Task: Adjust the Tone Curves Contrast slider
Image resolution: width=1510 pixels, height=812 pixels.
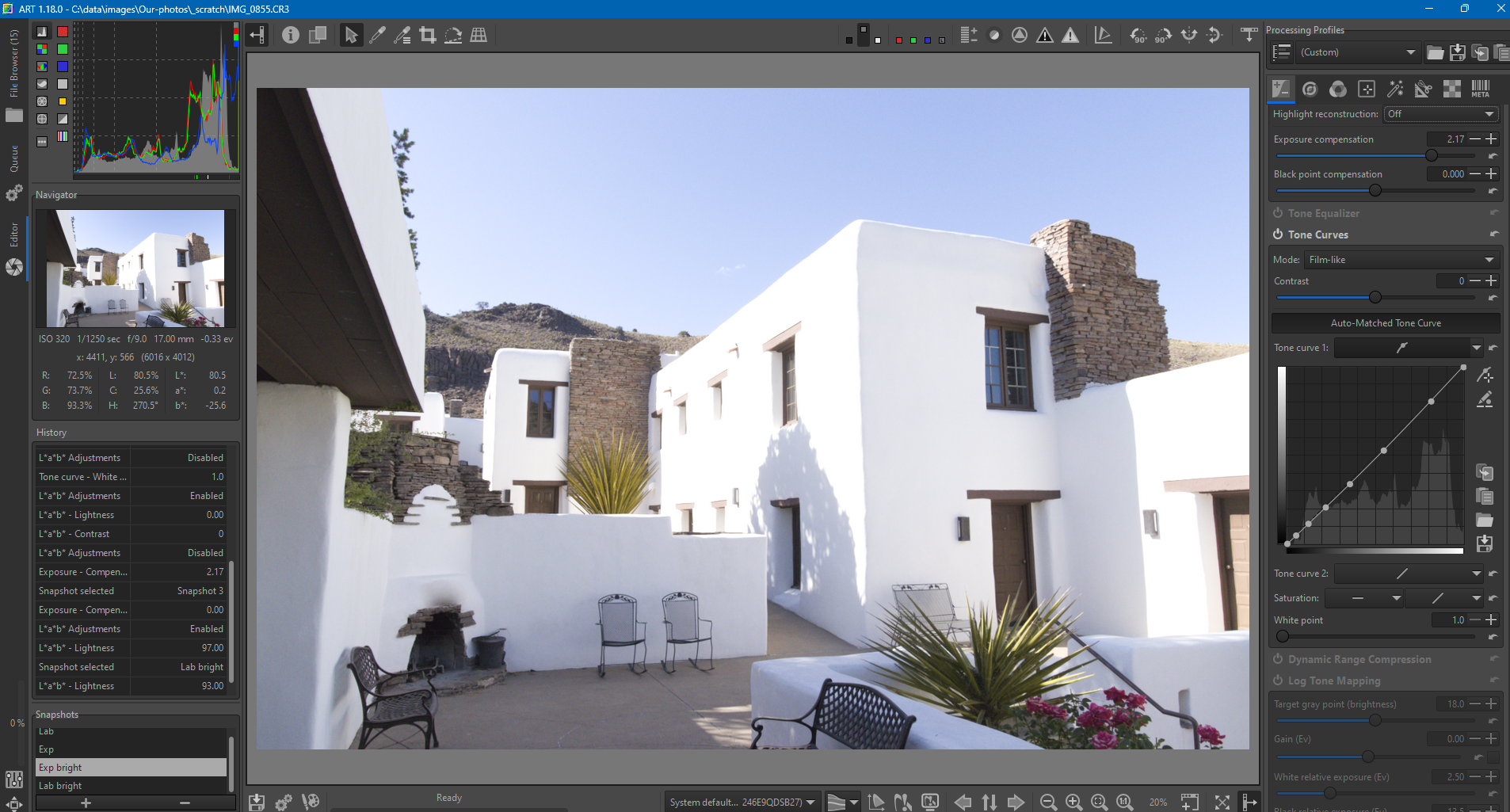Action: click(1376, 298)
